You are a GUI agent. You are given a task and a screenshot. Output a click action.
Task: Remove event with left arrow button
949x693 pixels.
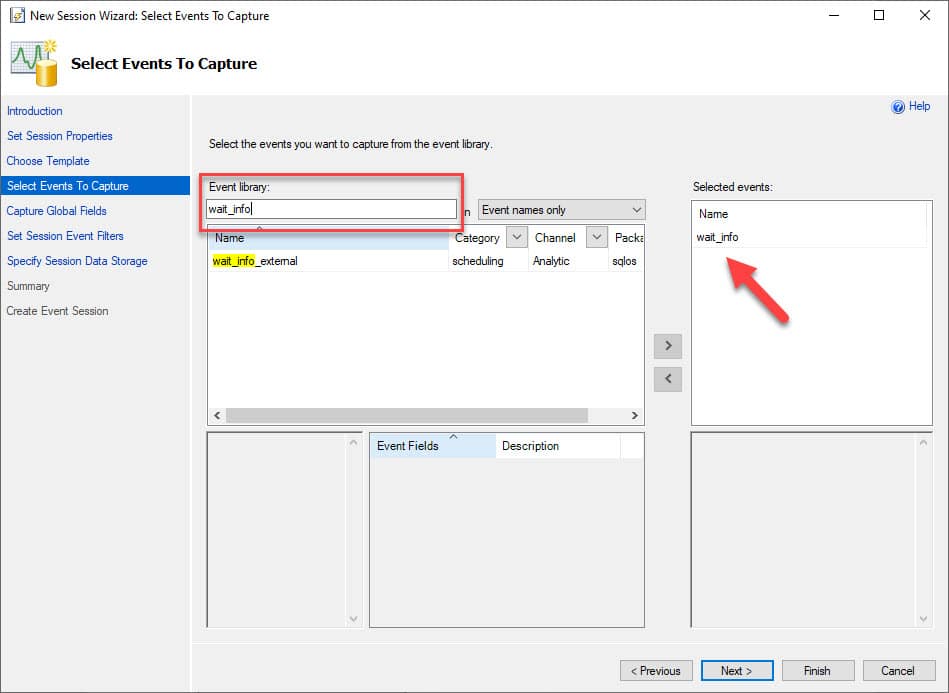[x=668, y=379]
